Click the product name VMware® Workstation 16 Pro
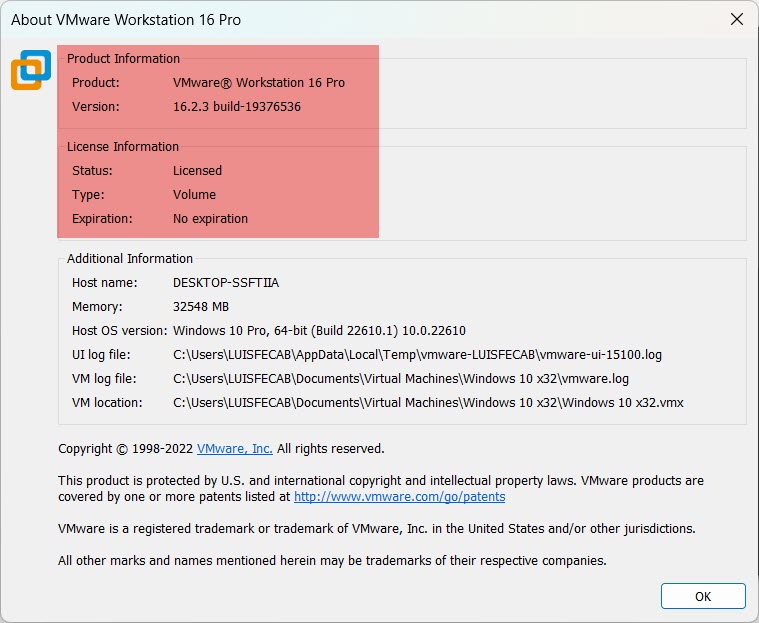This screenshot has height=623, width=759. coord(259,82)
